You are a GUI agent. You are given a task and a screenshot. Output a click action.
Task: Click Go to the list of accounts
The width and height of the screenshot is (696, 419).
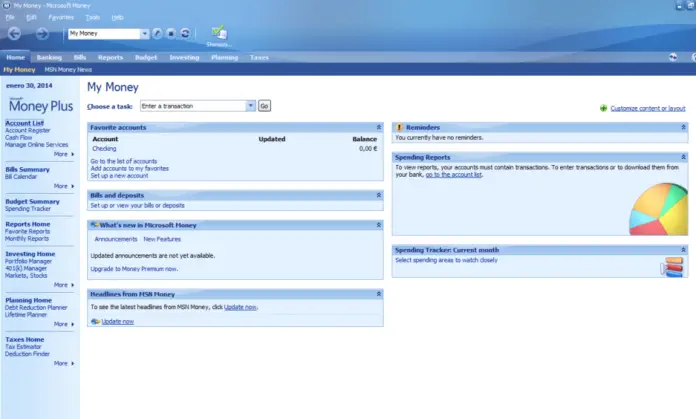[x=124, y=161]
